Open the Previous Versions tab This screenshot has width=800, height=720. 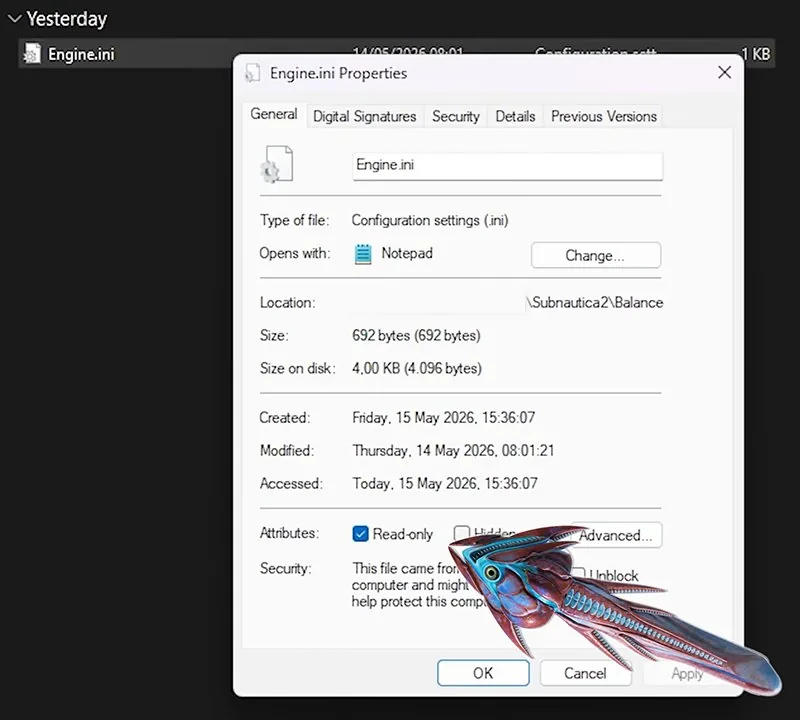(x=604, y=116)
